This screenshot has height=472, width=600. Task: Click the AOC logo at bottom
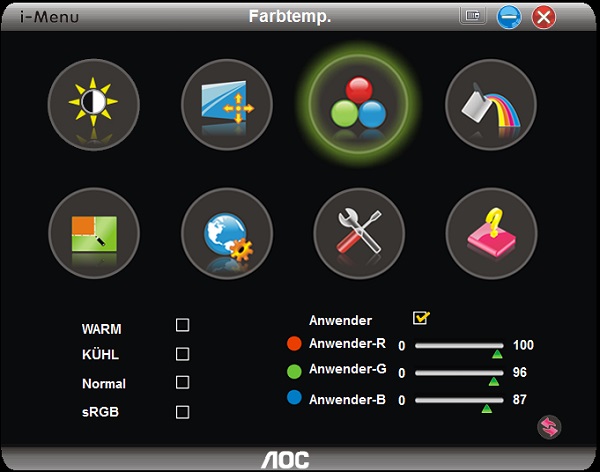[x=285, y=460]
